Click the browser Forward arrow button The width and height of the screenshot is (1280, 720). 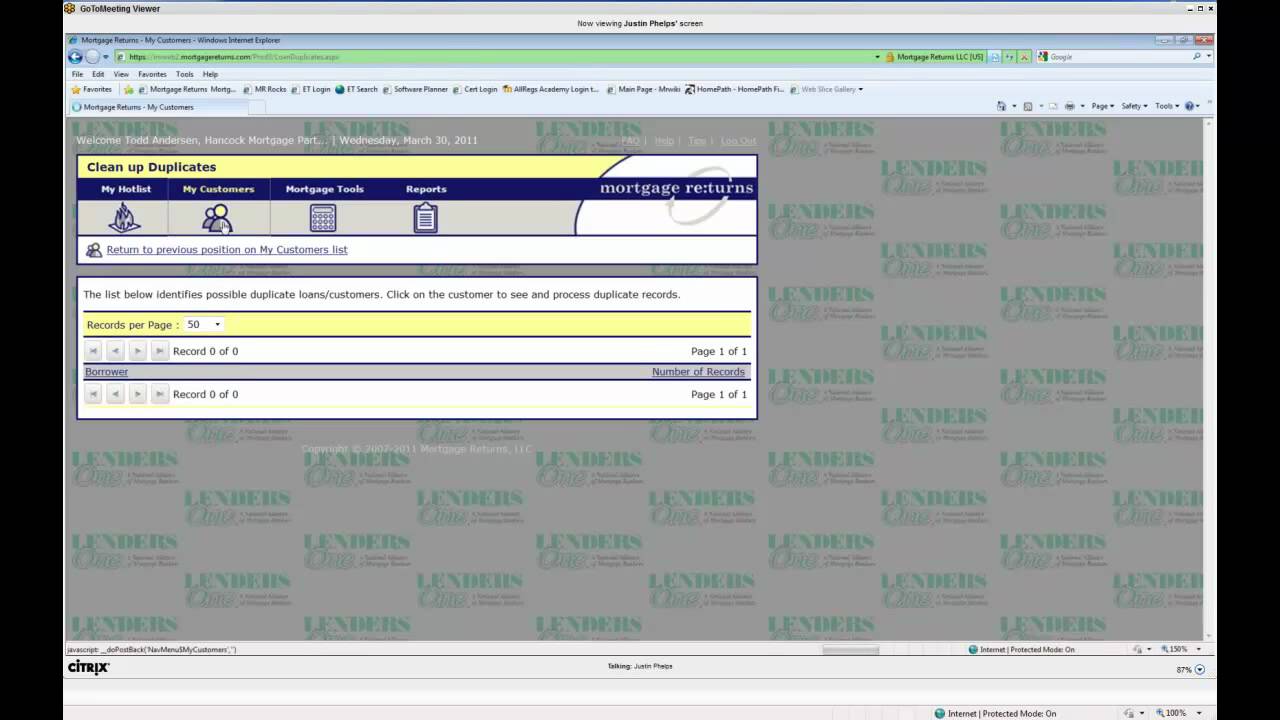(92, 57)
